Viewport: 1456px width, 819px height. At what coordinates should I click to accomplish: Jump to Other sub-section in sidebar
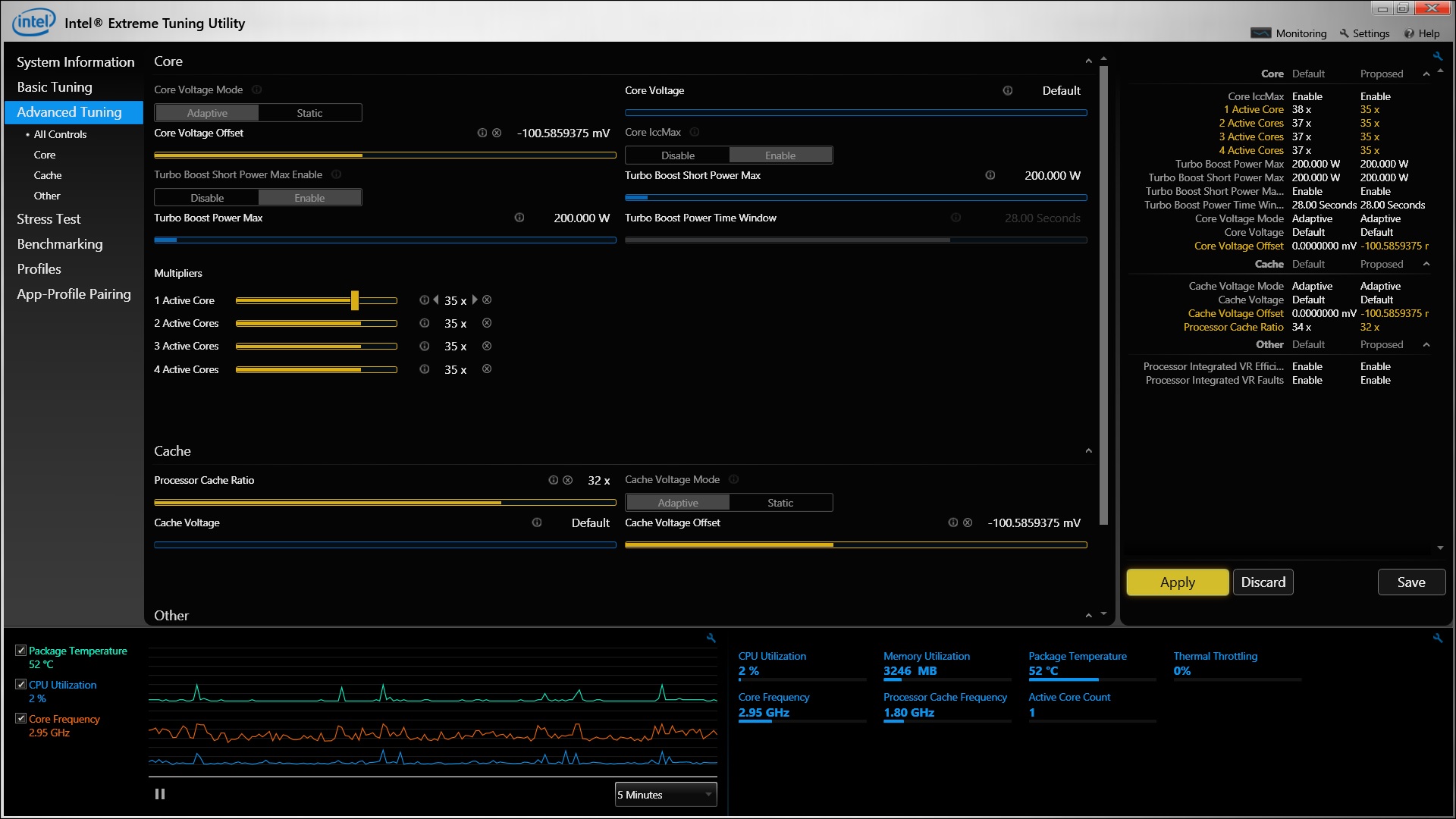pyautogui.click(x=47, y=196)
